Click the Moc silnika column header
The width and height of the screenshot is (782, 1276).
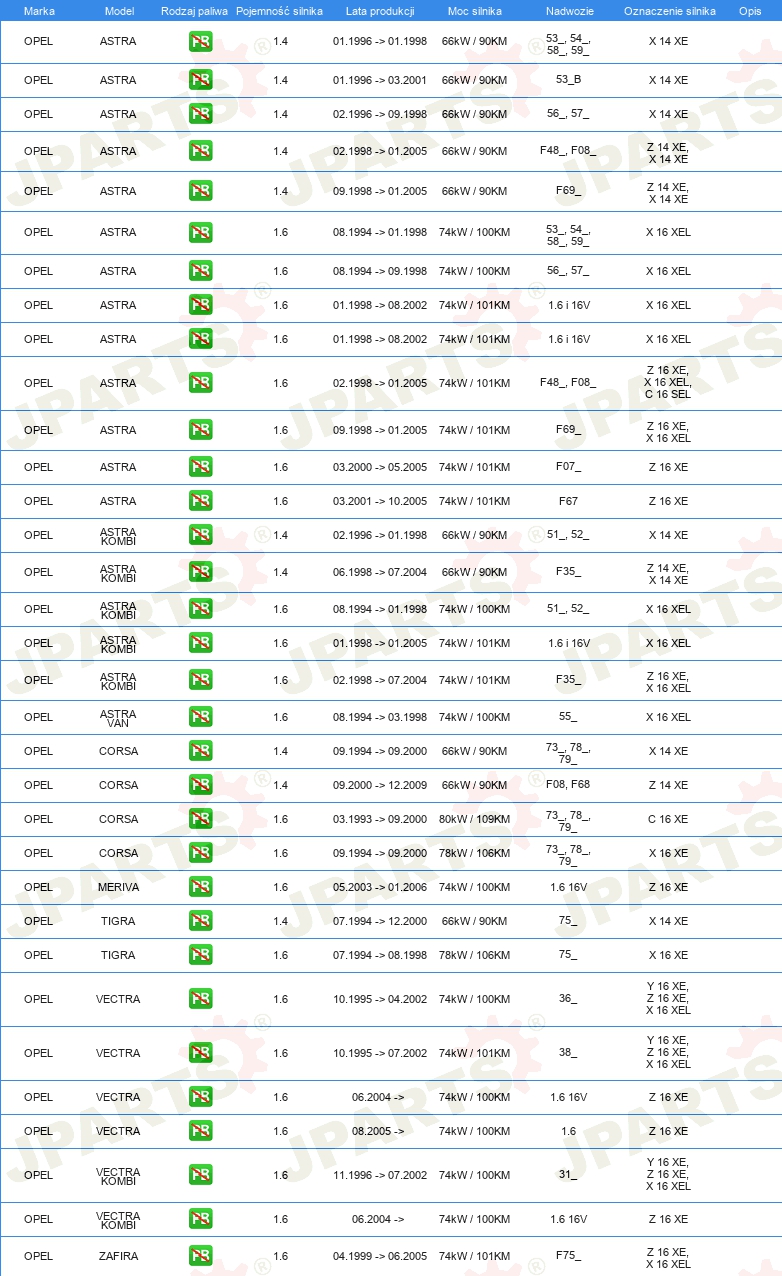click(475, 11)
